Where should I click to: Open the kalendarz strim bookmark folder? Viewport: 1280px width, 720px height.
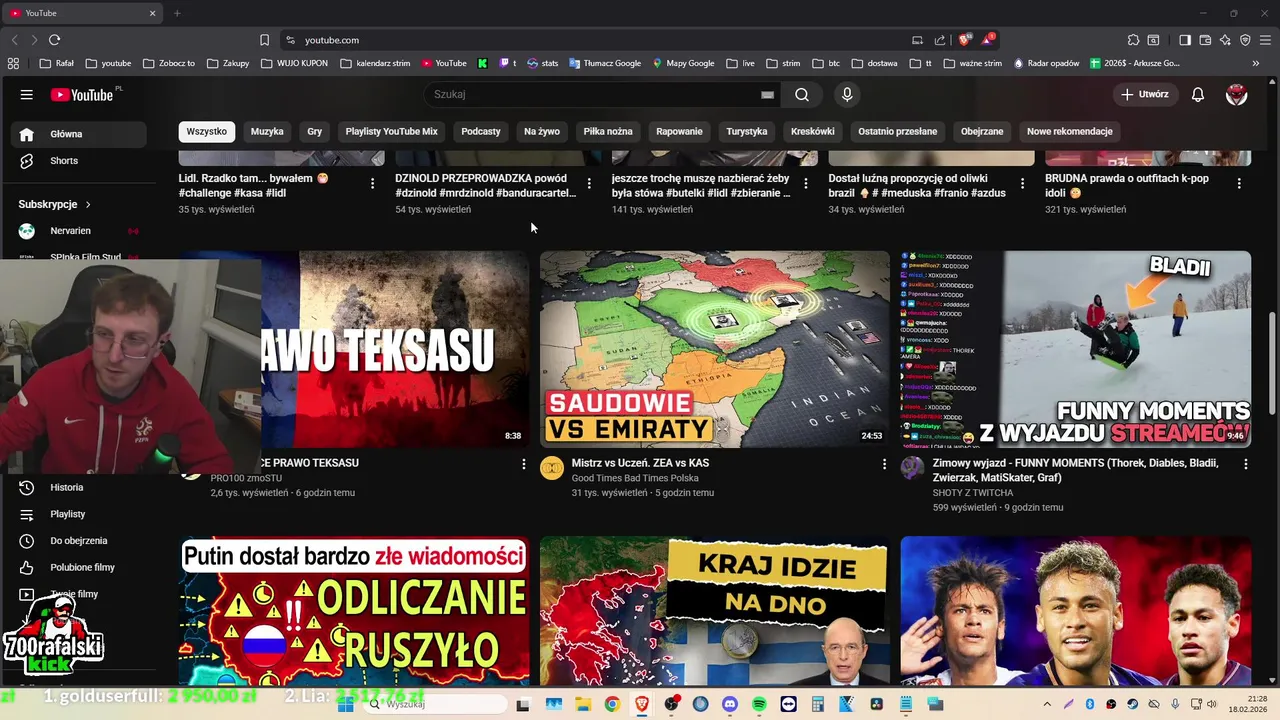(x=375, y=63)
